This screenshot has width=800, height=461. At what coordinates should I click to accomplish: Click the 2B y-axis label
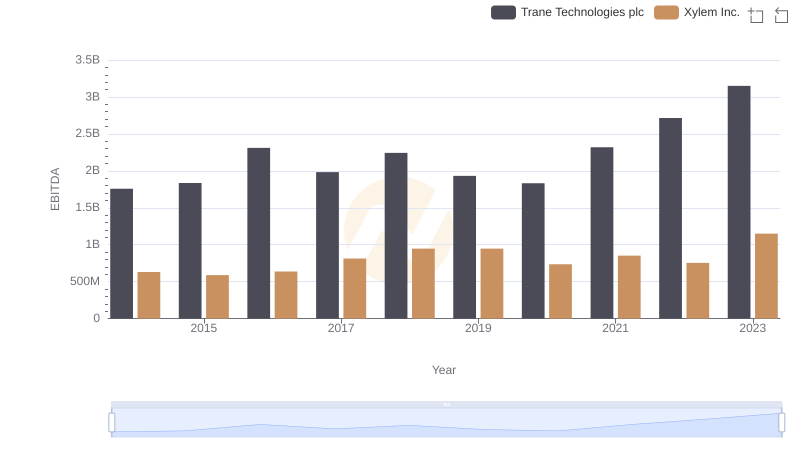pyautogui.click(x=92, y=170)
